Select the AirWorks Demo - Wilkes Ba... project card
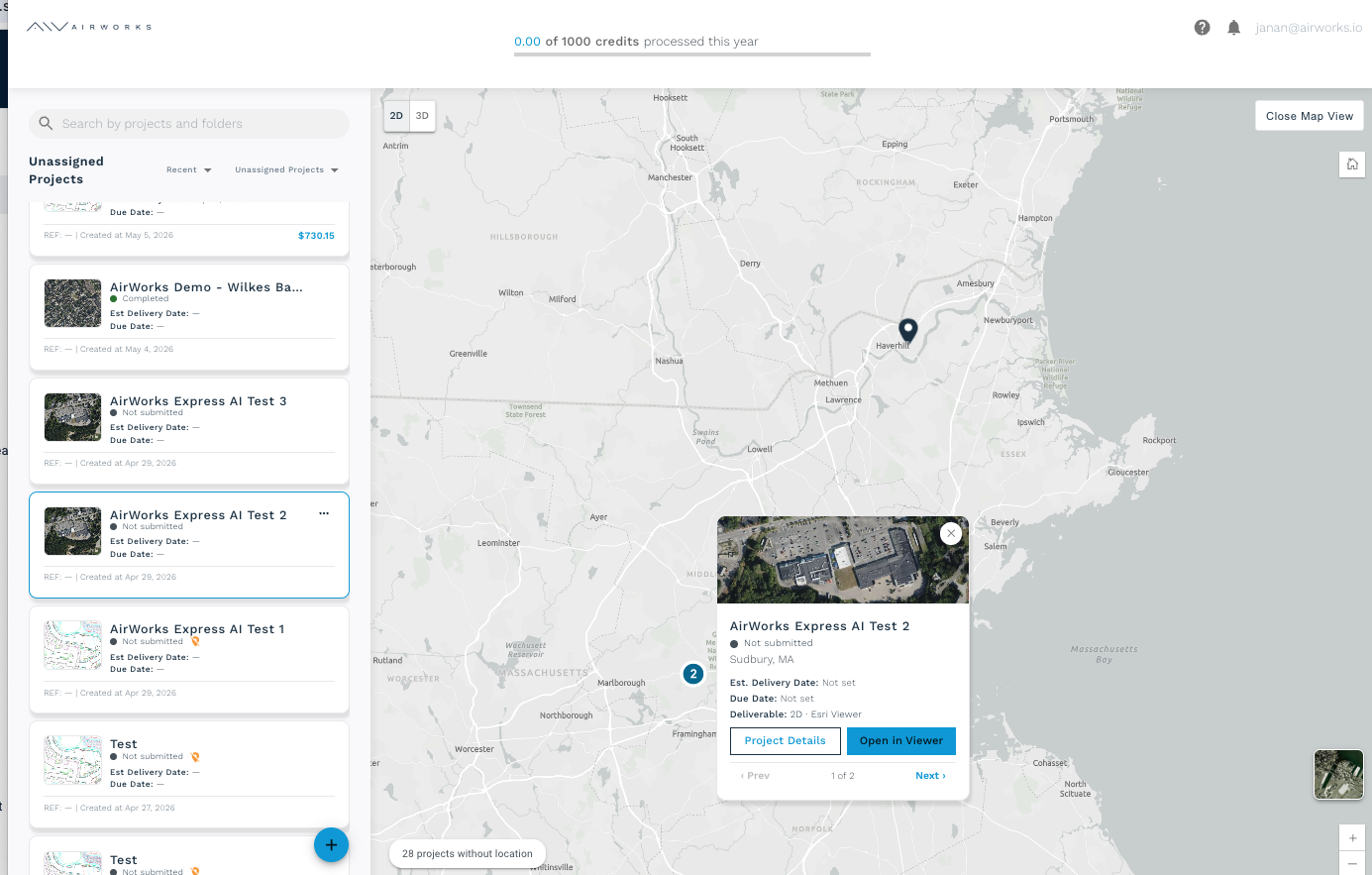The image size is (1372, 875). click(x=189, y=317)
